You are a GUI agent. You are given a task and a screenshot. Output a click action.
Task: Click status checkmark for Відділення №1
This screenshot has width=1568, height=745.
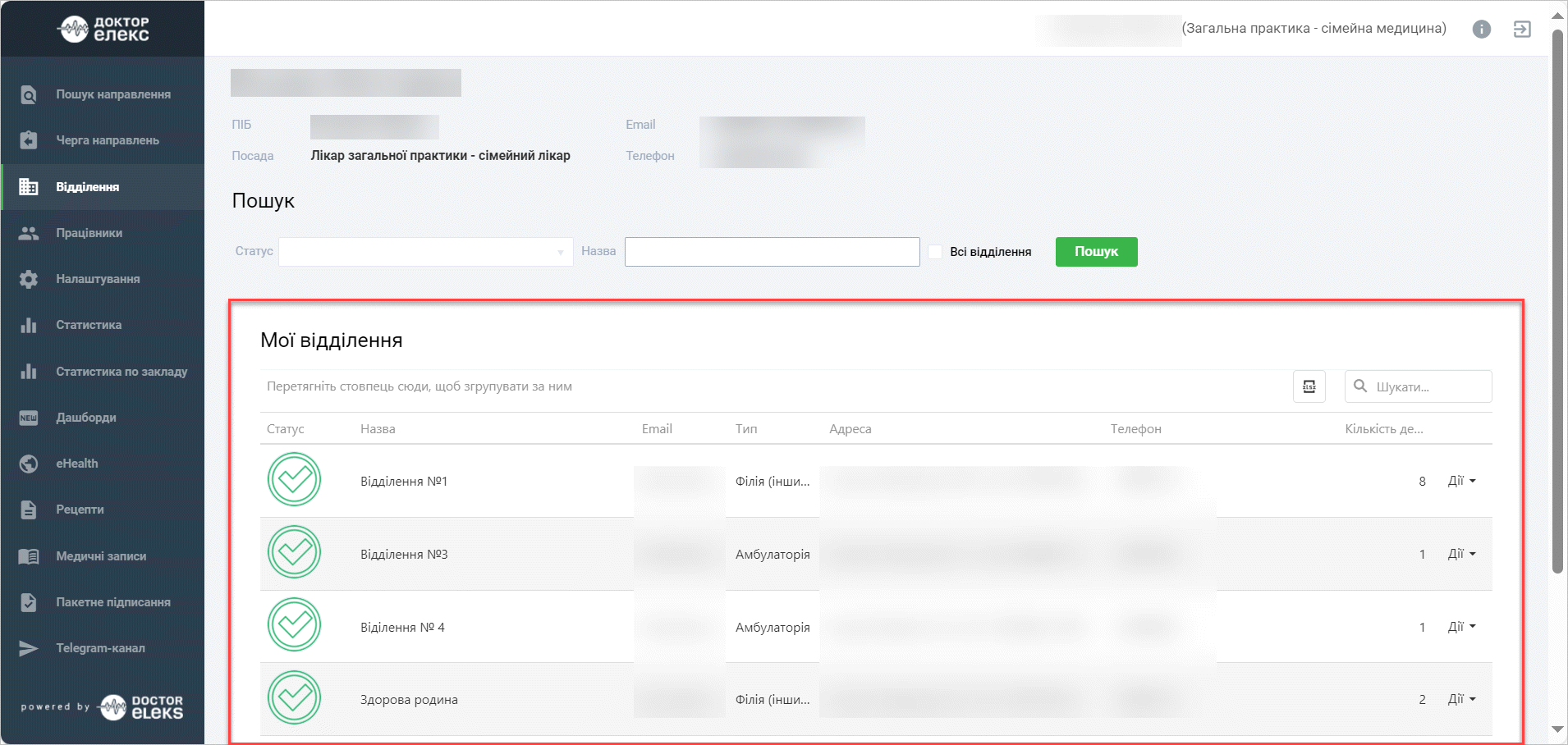294,480
